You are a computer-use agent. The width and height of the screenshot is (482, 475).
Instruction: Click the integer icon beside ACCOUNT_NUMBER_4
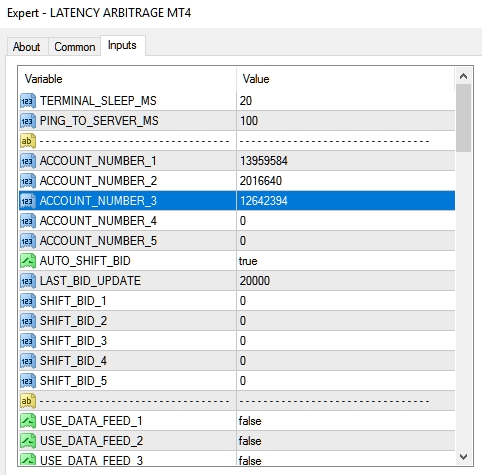[x=28, y=221]
